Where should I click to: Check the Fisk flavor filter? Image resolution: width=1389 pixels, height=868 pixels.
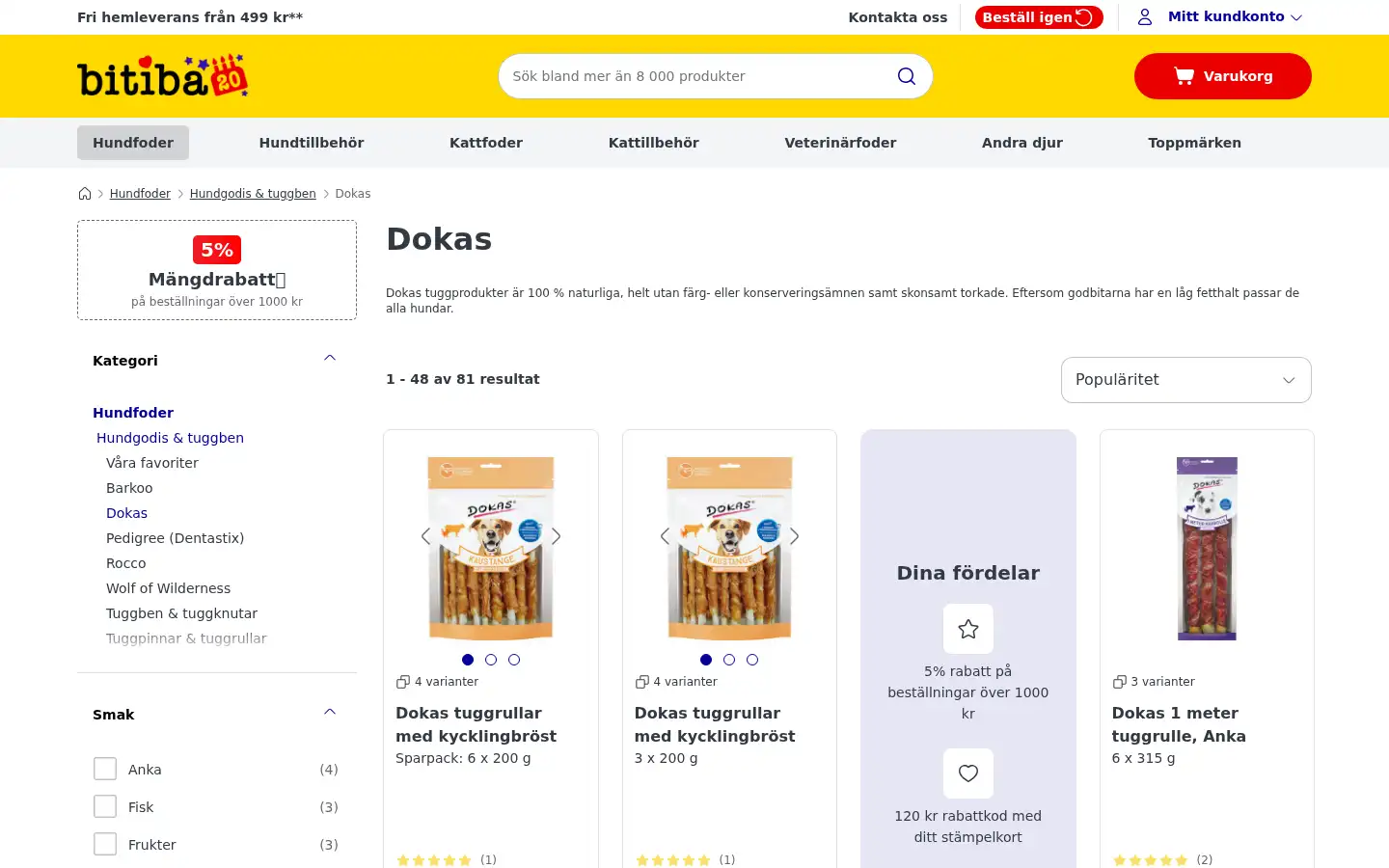click(105, 806)
